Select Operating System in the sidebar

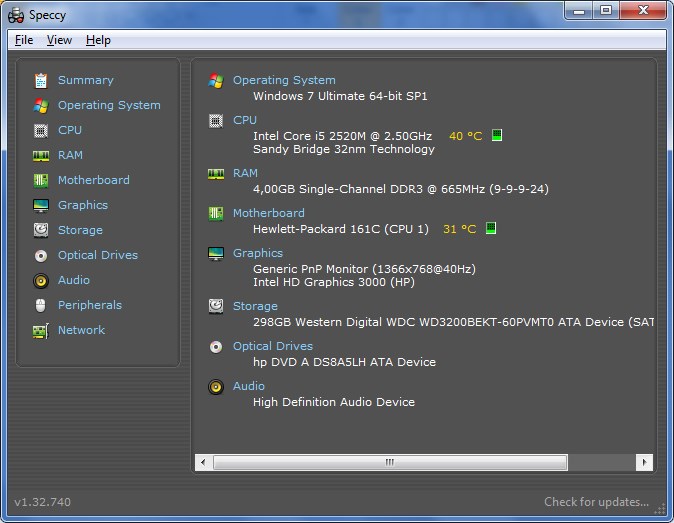point(109,105)
